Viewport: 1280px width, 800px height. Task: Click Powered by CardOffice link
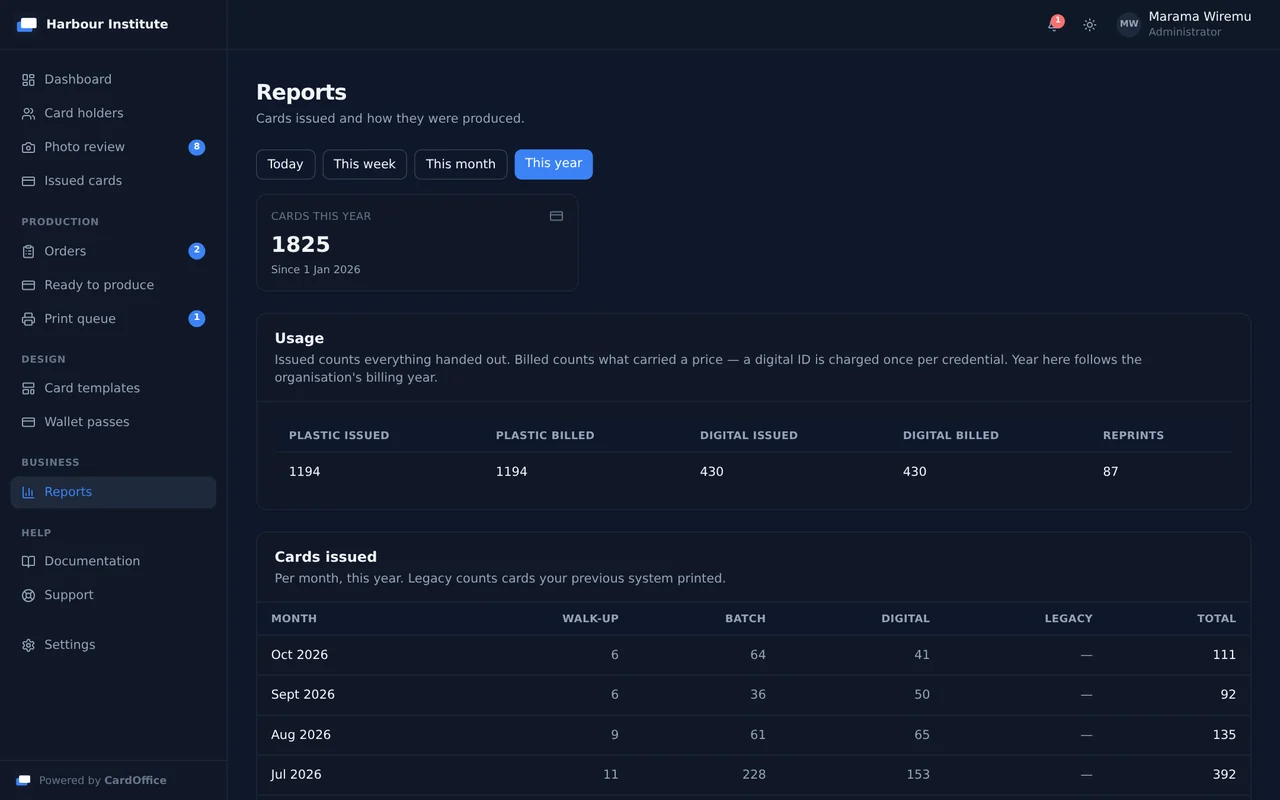point(102,780)
